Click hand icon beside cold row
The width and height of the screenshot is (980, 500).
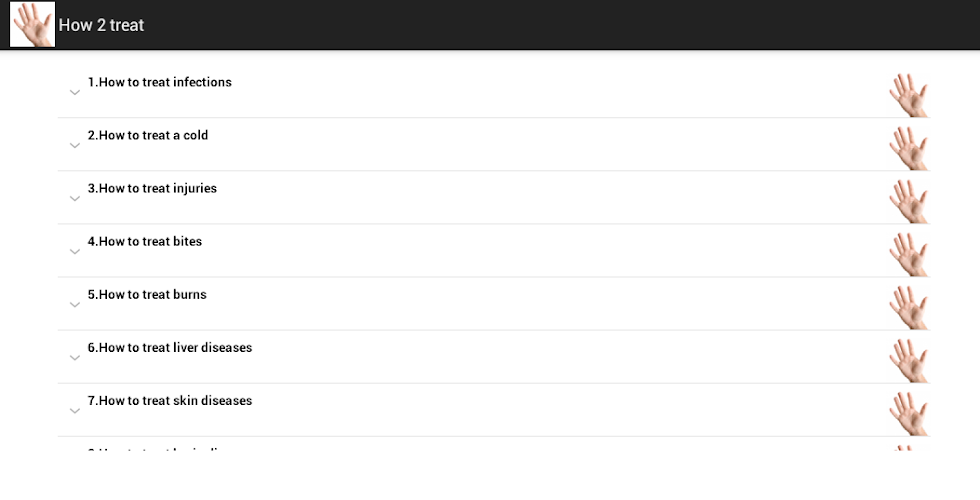click(x=909, y=148)
